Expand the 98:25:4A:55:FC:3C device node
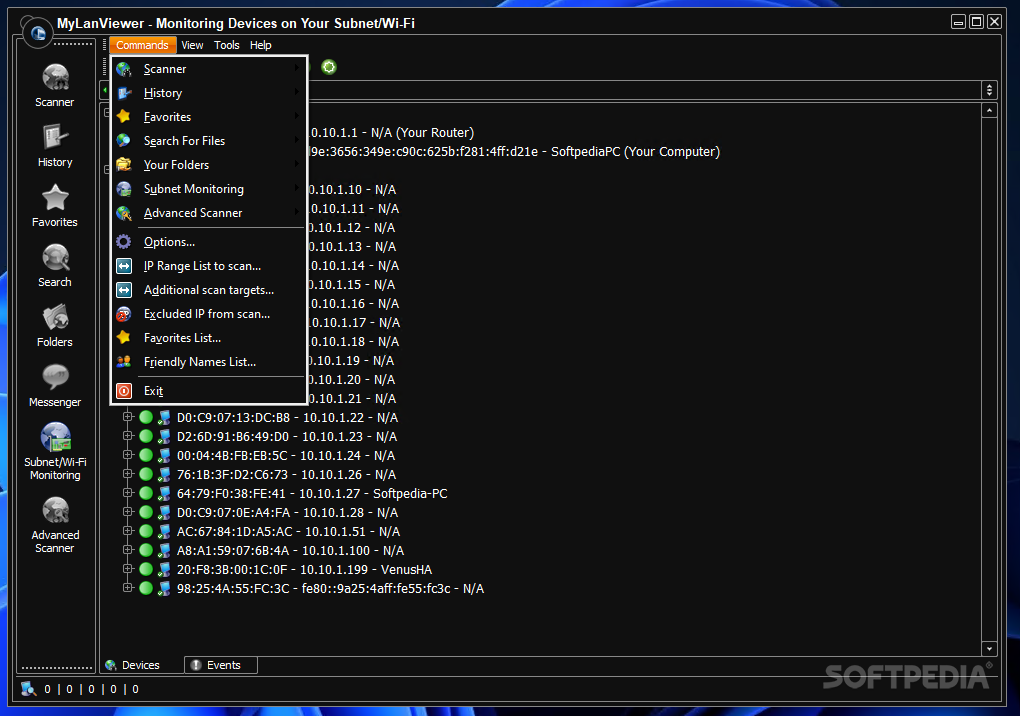Screen dimensions: 1020x716 click(128, 588)
